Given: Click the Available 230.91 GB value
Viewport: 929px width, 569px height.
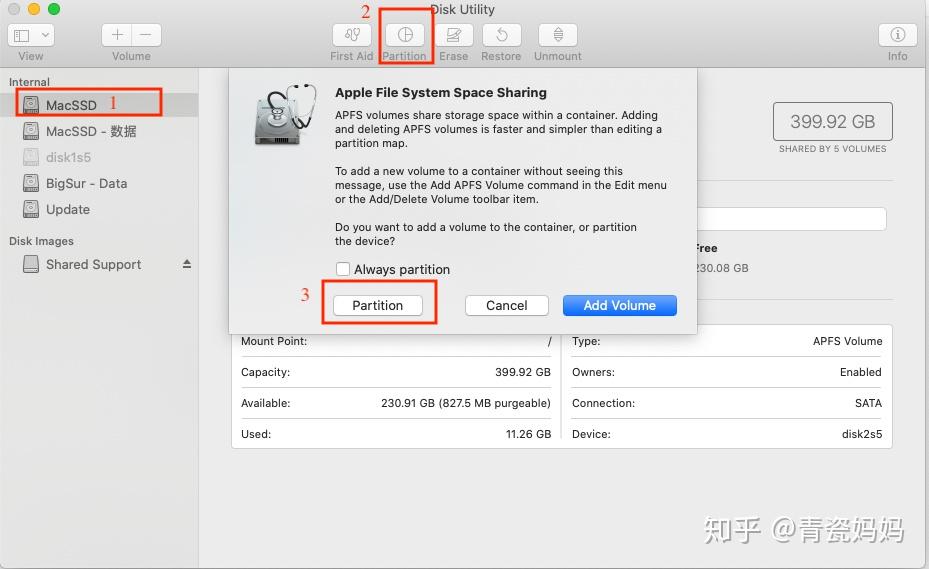Looking at the screenshot, I should [x=466, y=403].
